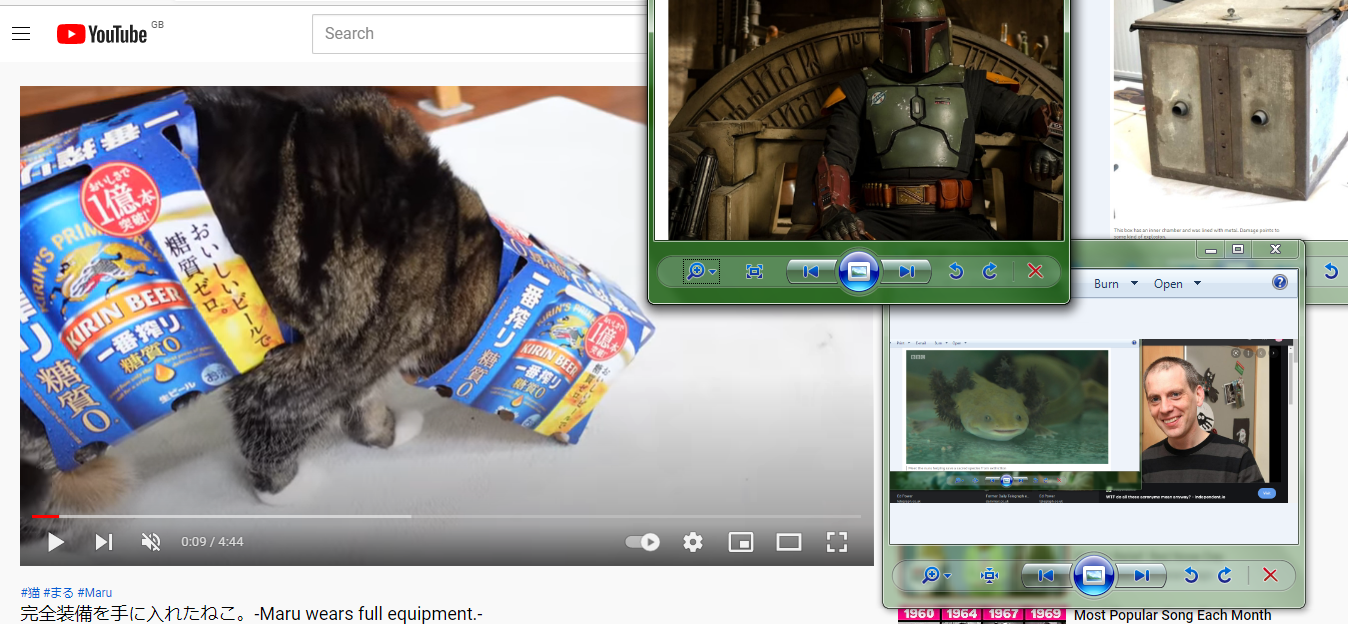
Task: Go to previous photo in green viewer
Action: click(811, 271)
